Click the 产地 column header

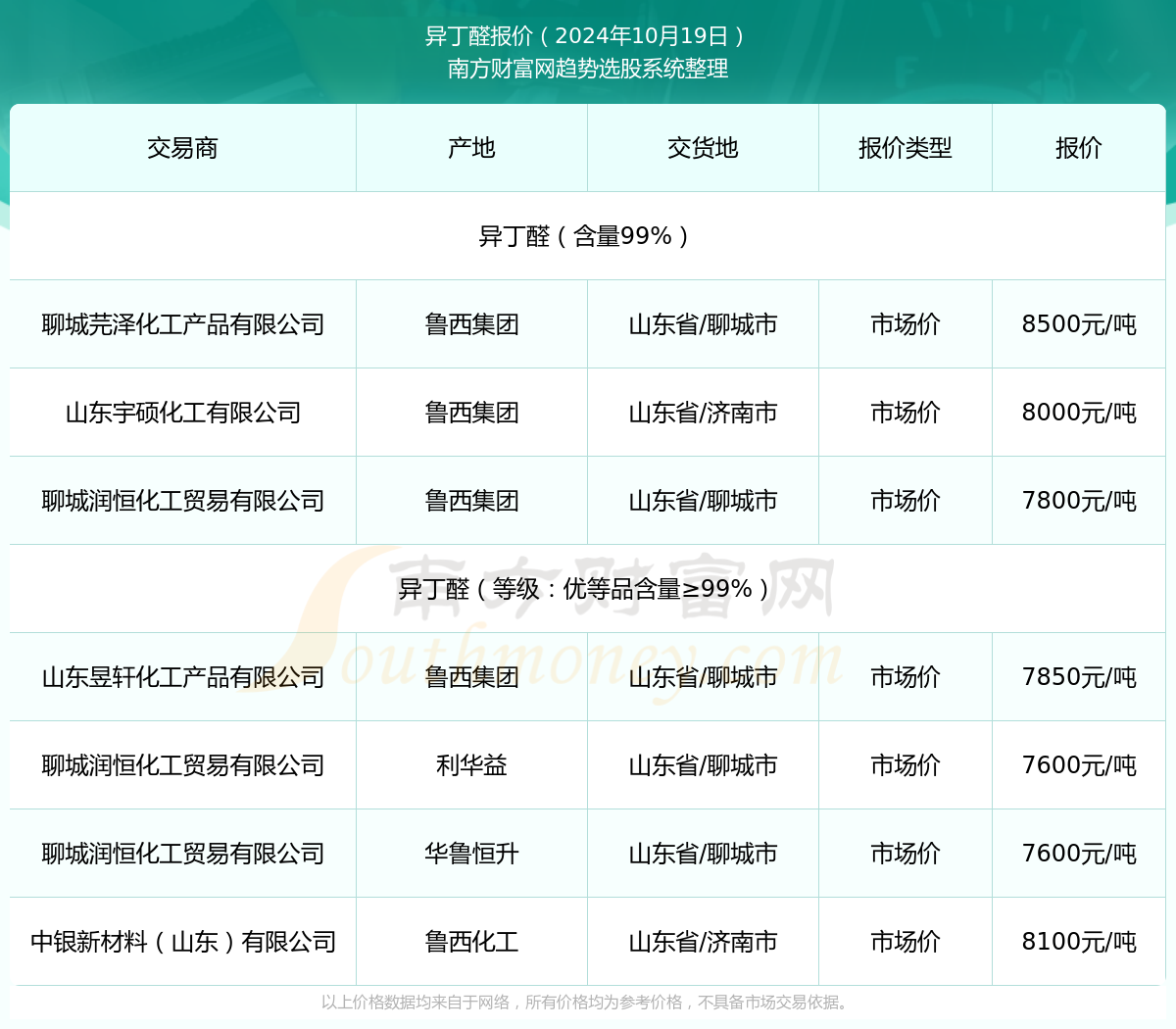coord(471,148)
